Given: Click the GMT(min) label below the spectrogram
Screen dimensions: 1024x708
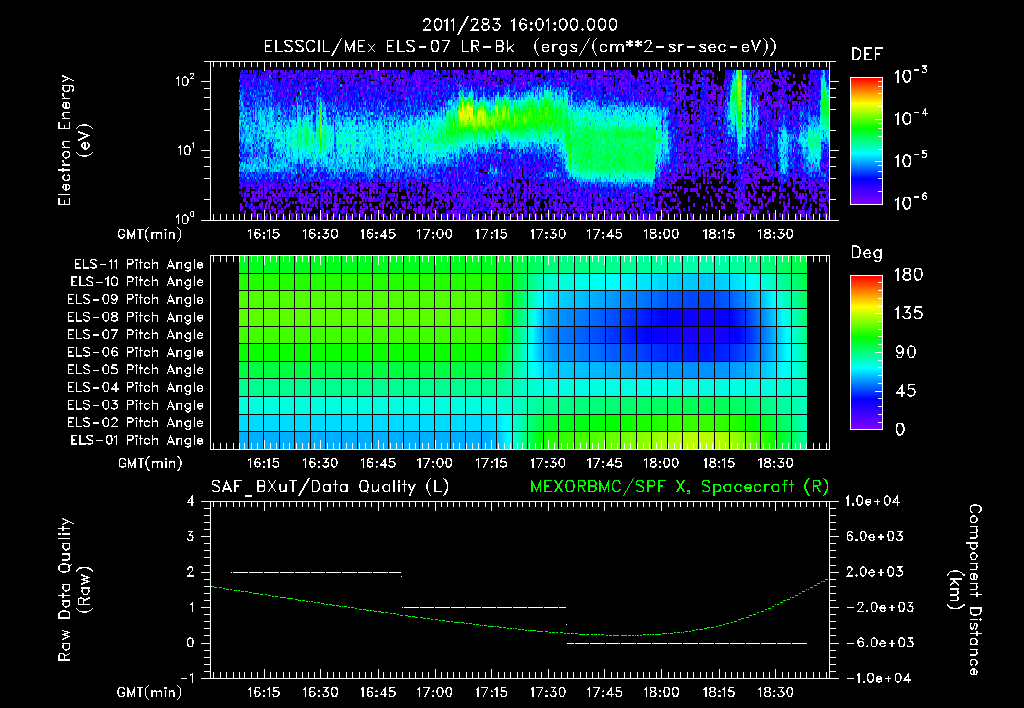Looking at the screenshot, I should (x=149, y=234).
